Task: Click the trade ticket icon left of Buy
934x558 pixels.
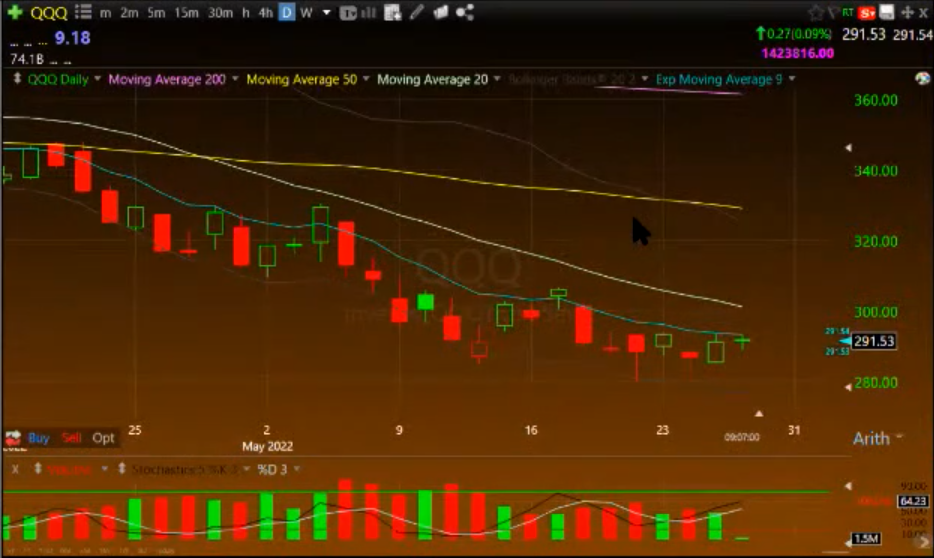Action: tap(13, 438)
